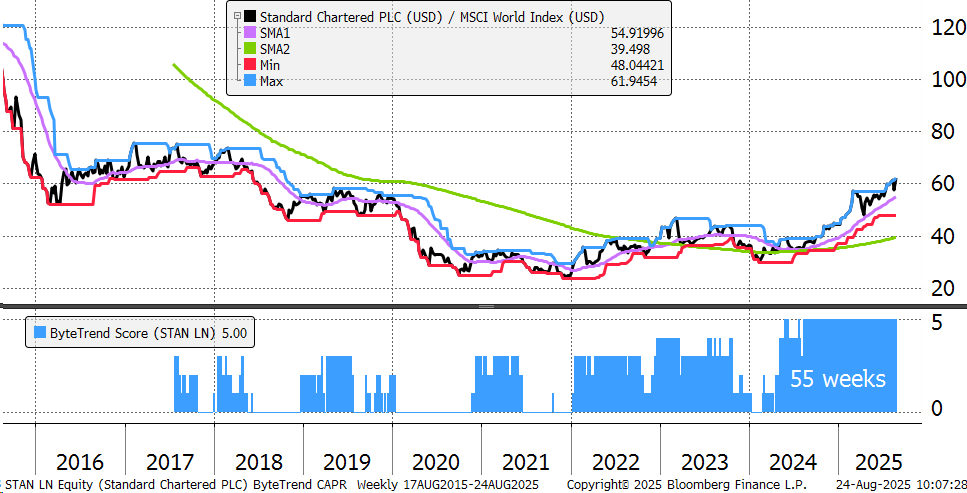The image size is (967, 493).
Task: Click the 0 score axis label
Action: pos(937,409)
